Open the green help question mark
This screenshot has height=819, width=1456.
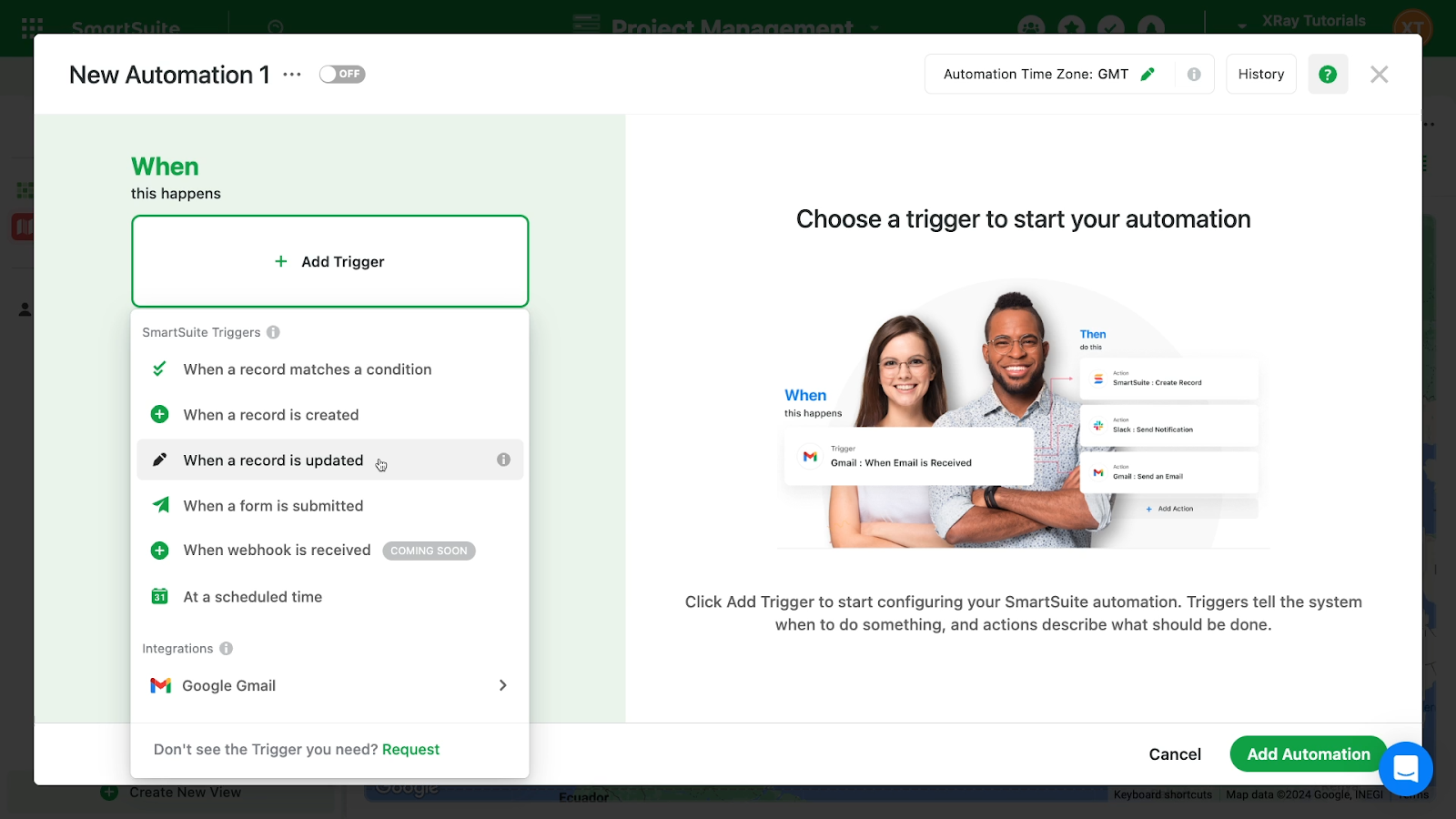pos(1328,74)
